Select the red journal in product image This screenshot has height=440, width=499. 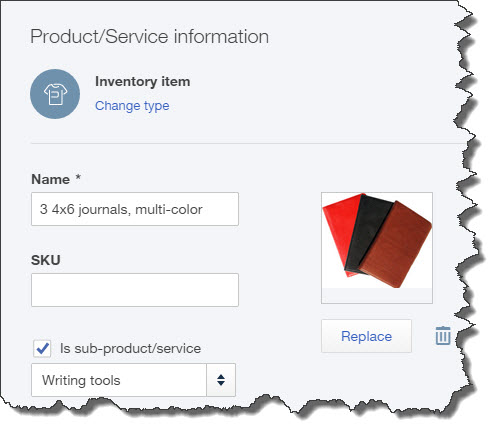(x=338, y=227)
